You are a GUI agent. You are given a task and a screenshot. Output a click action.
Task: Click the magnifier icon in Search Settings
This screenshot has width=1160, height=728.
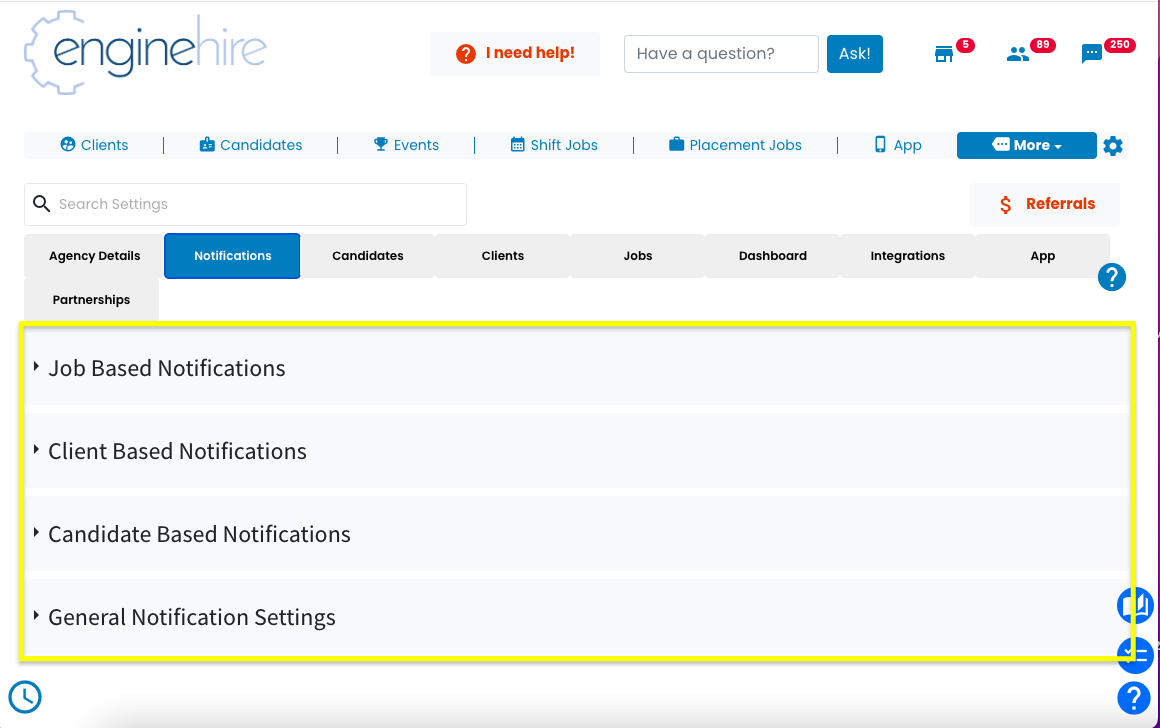tap(41, 203)
